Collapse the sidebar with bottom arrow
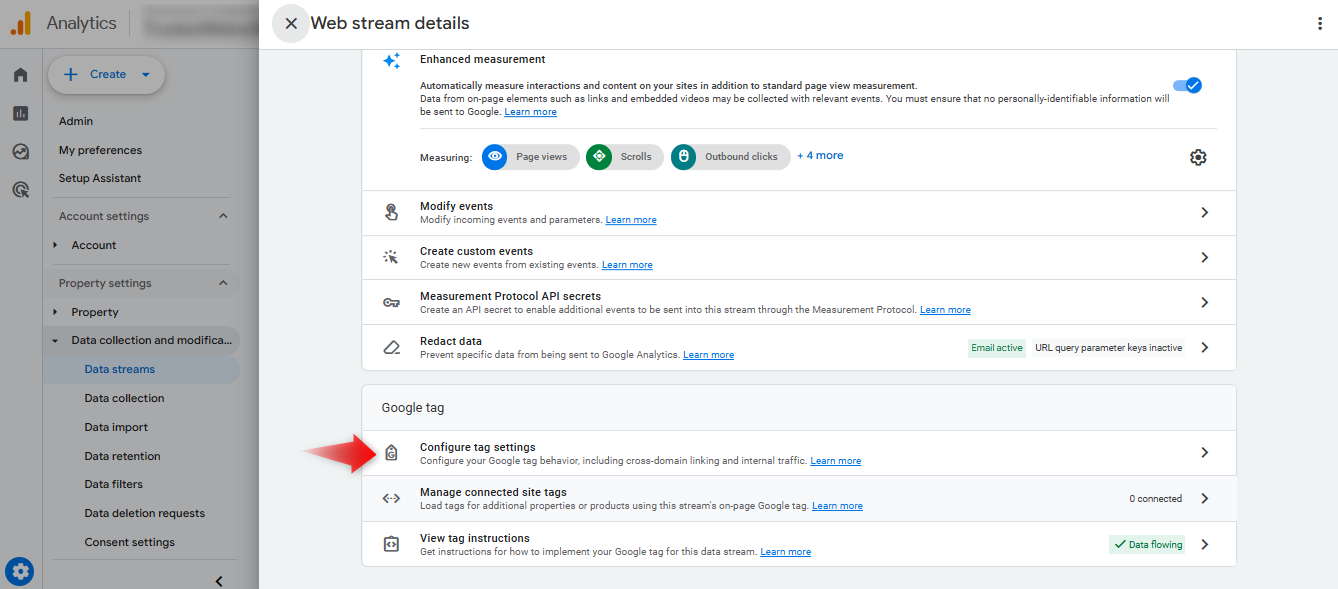Screen dimensions: 1338x589 219,581
